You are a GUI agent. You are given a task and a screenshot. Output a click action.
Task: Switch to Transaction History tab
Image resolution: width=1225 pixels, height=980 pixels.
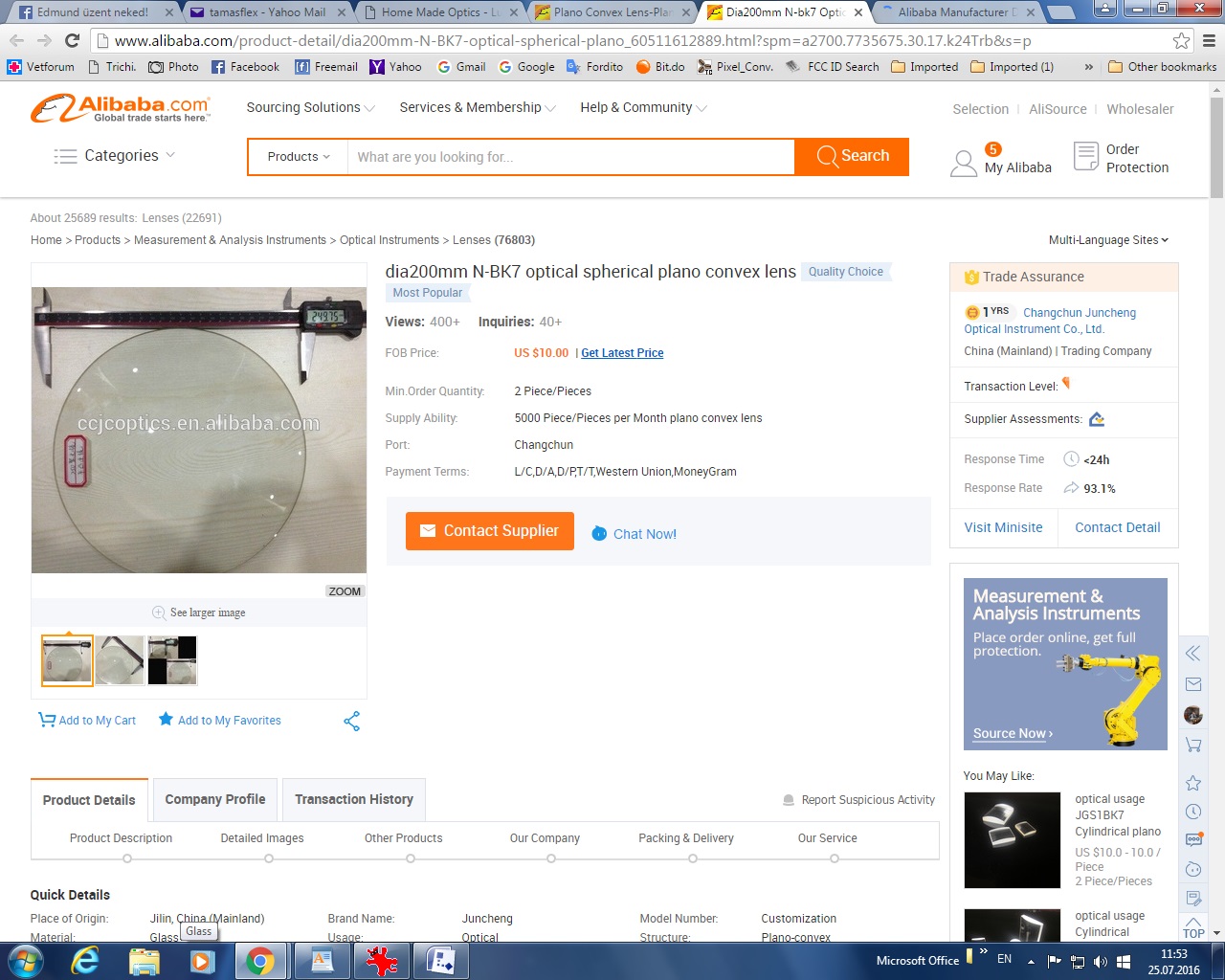coord(354,799)
